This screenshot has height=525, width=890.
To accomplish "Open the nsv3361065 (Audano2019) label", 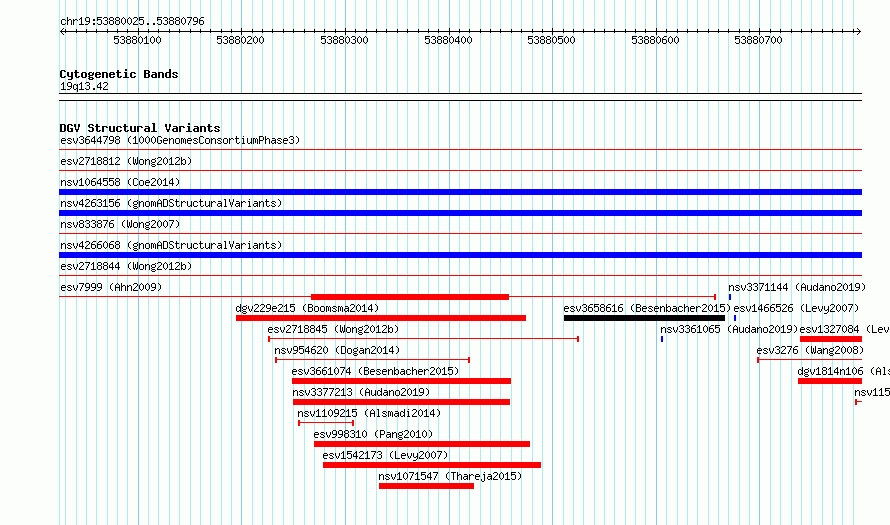I will [729, 329].
